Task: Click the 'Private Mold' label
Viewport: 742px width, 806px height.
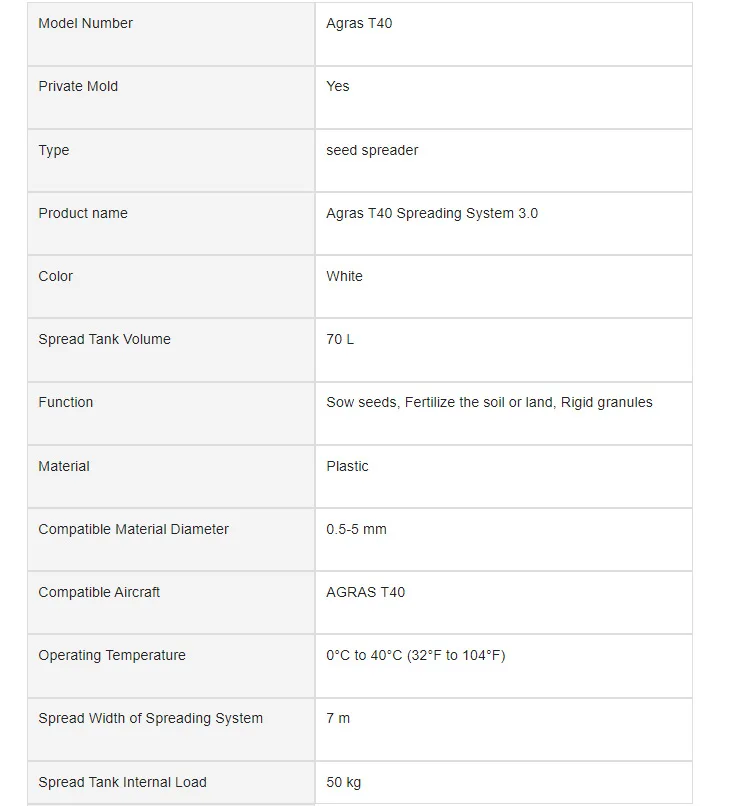Action: 78,86
